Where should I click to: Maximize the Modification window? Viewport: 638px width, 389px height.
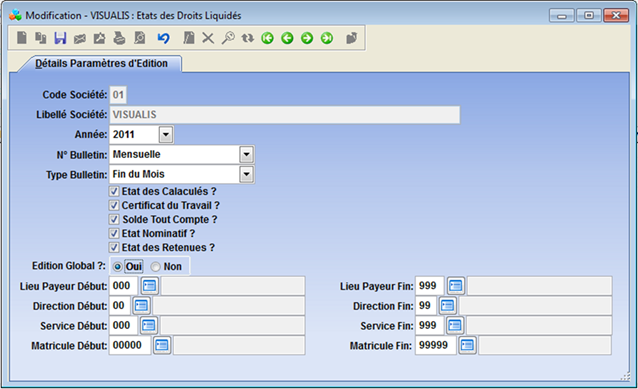(x=589, y=15)
